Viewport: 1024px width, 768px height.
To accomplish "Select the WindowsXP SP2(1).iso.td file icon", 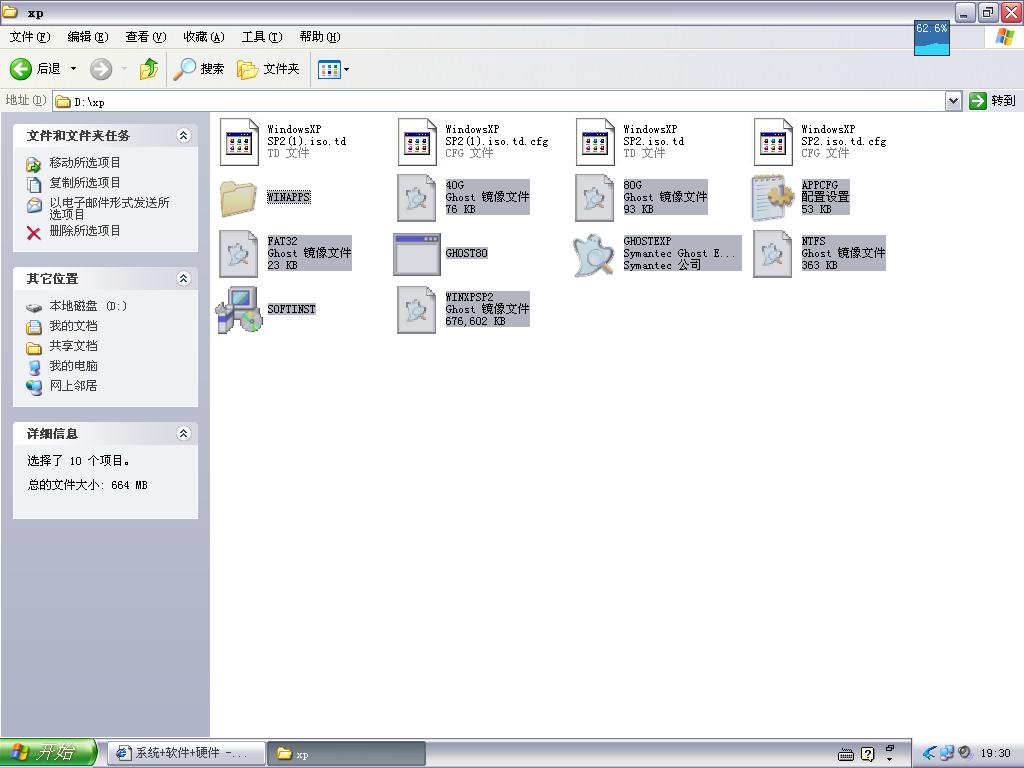I will click(239, 142).
